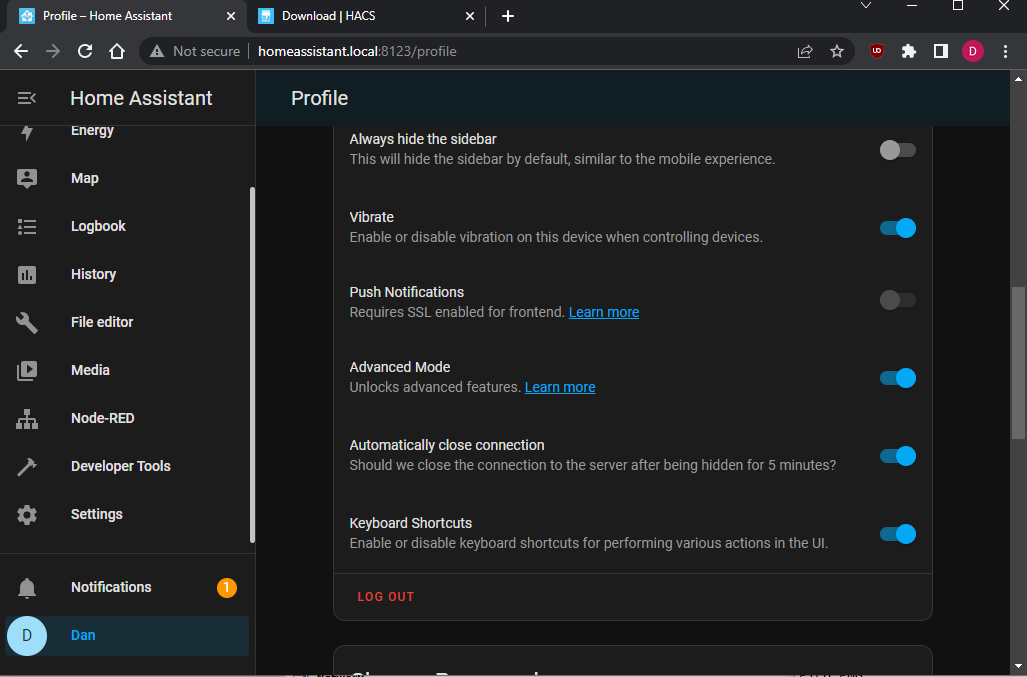Viewport: 1027px width, 677px height.
Task: Open the Notifications sidebar item
Action: (x=127, y=587)
